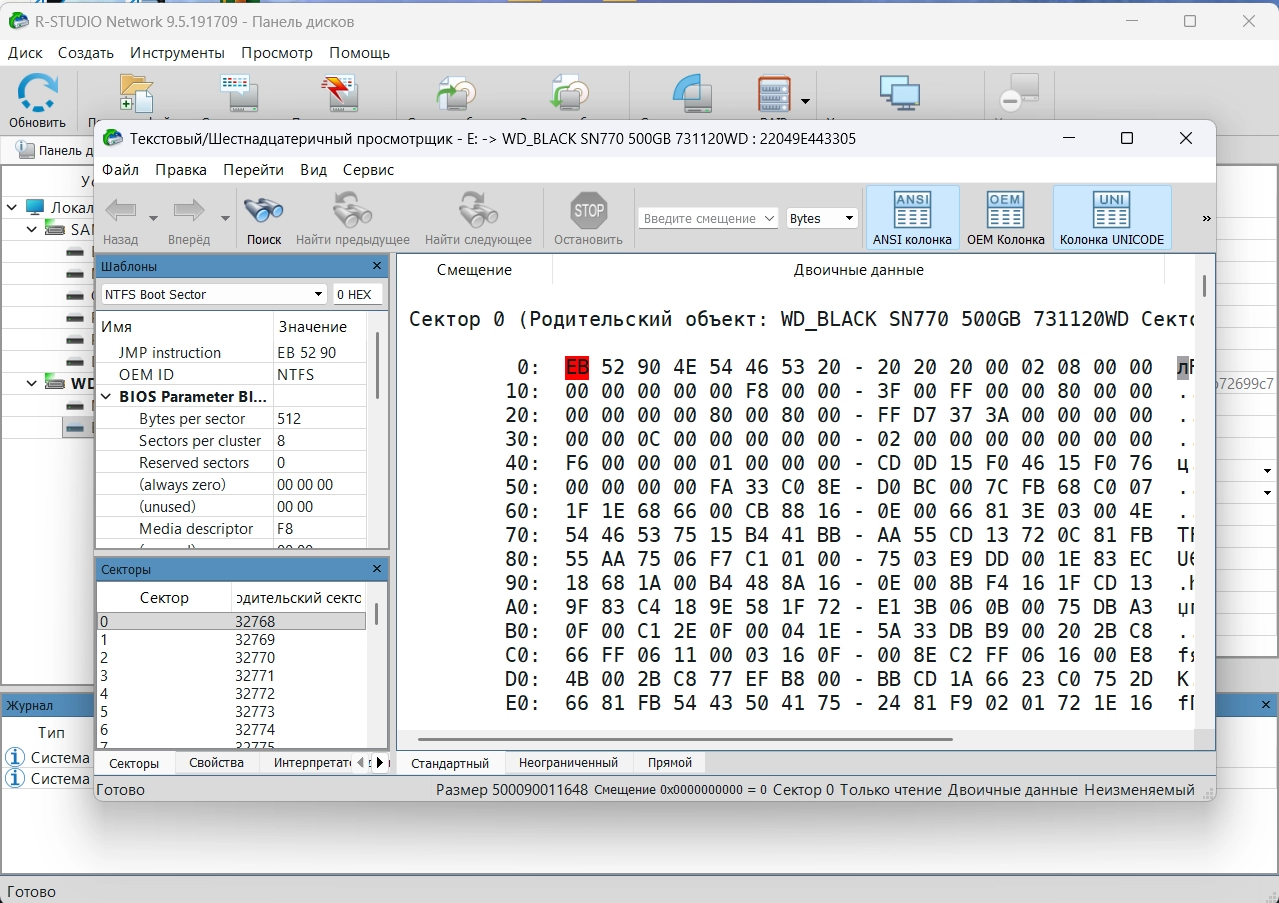Open the Просмотр menu in main window

click(x=277, y=53)
